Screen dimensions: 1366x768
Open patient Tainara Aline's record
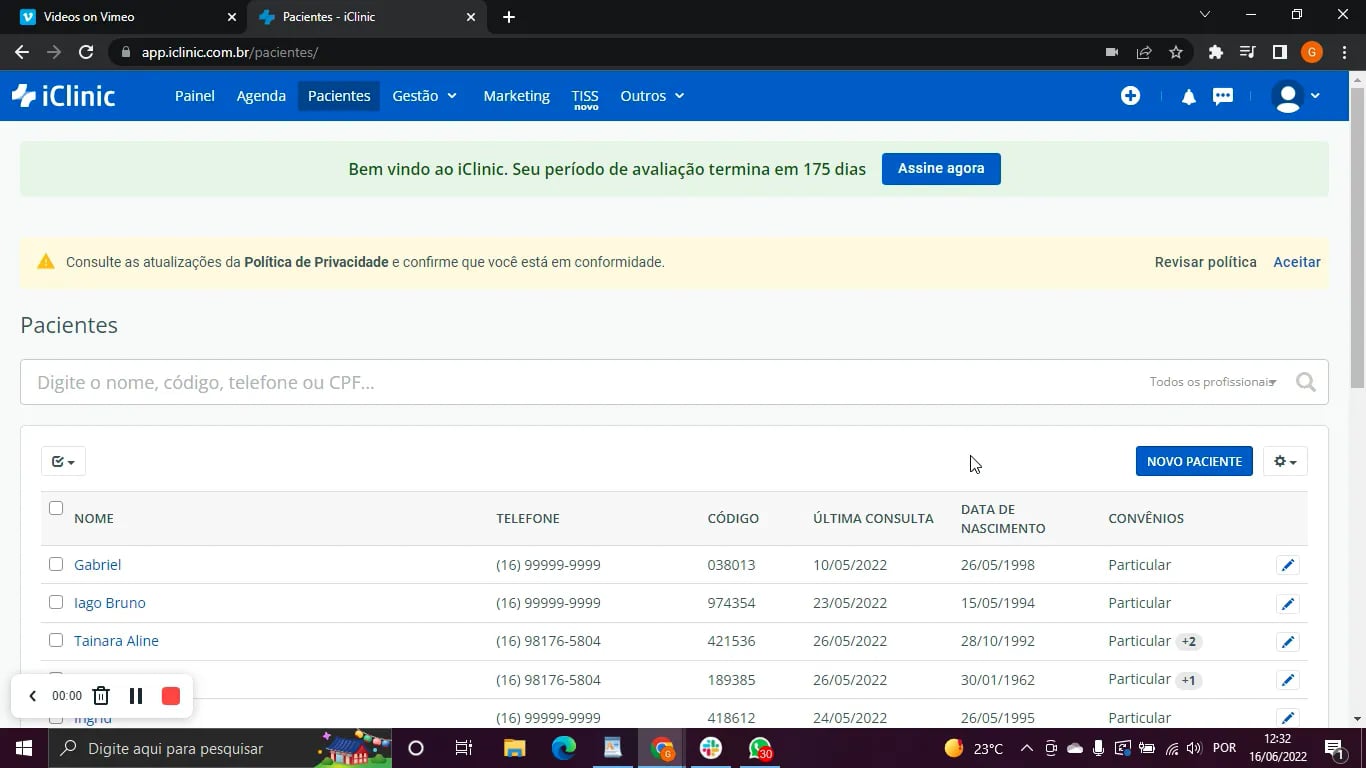tap(116, 641)
